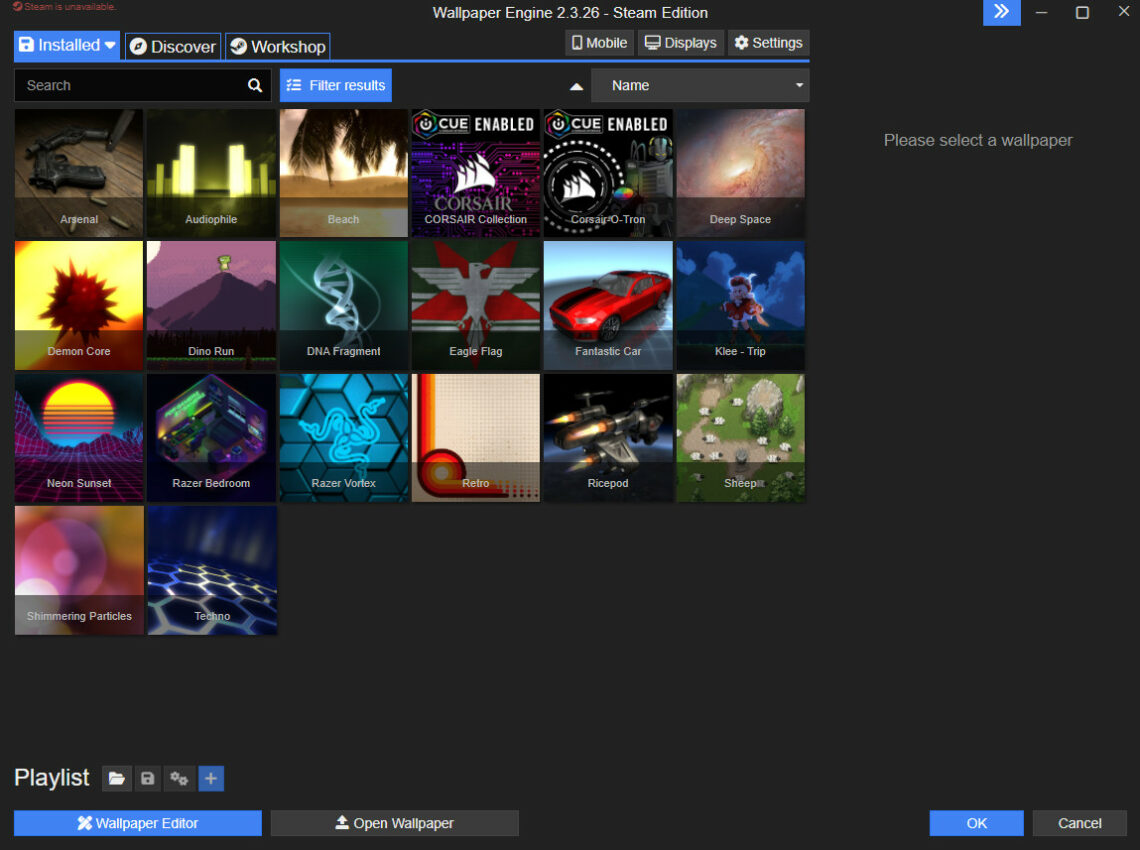The width and height of the screenshot is (1140, 850).
Task: Select the Beach wallpaper
Action: (344, 173)
